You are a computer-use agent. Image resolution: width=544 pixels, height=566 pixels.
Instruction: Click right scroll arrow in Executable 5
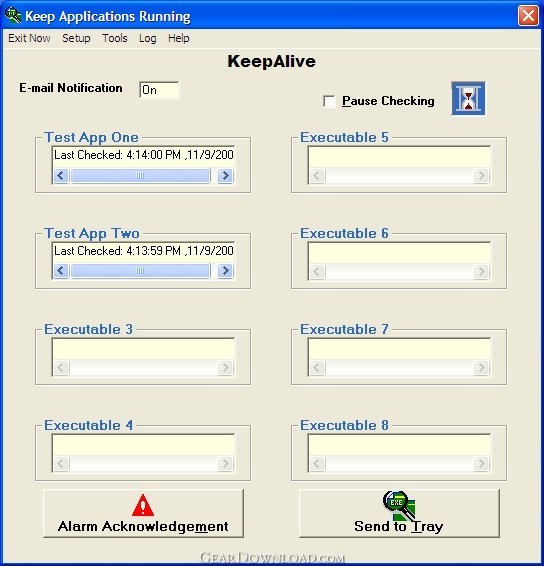pos(482,176)
